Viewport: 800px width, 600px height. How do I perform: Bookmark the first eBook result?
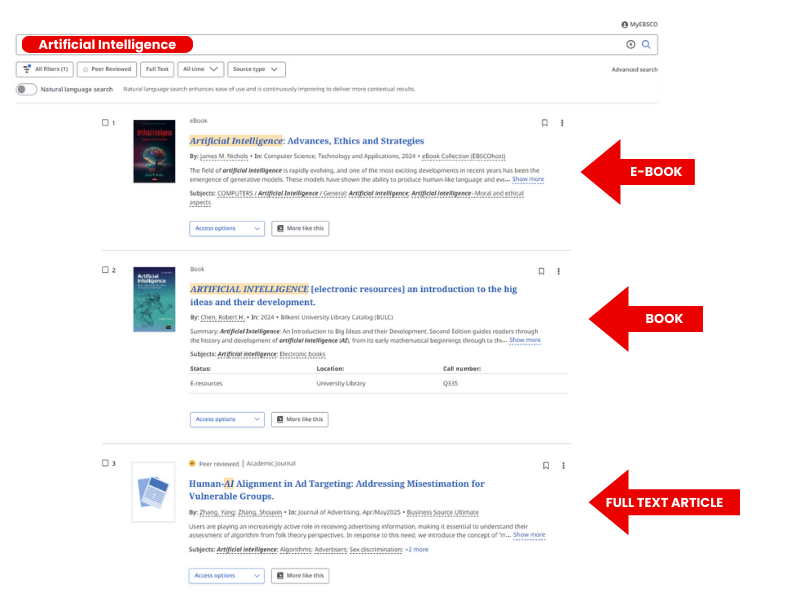[x=544, y=123]
